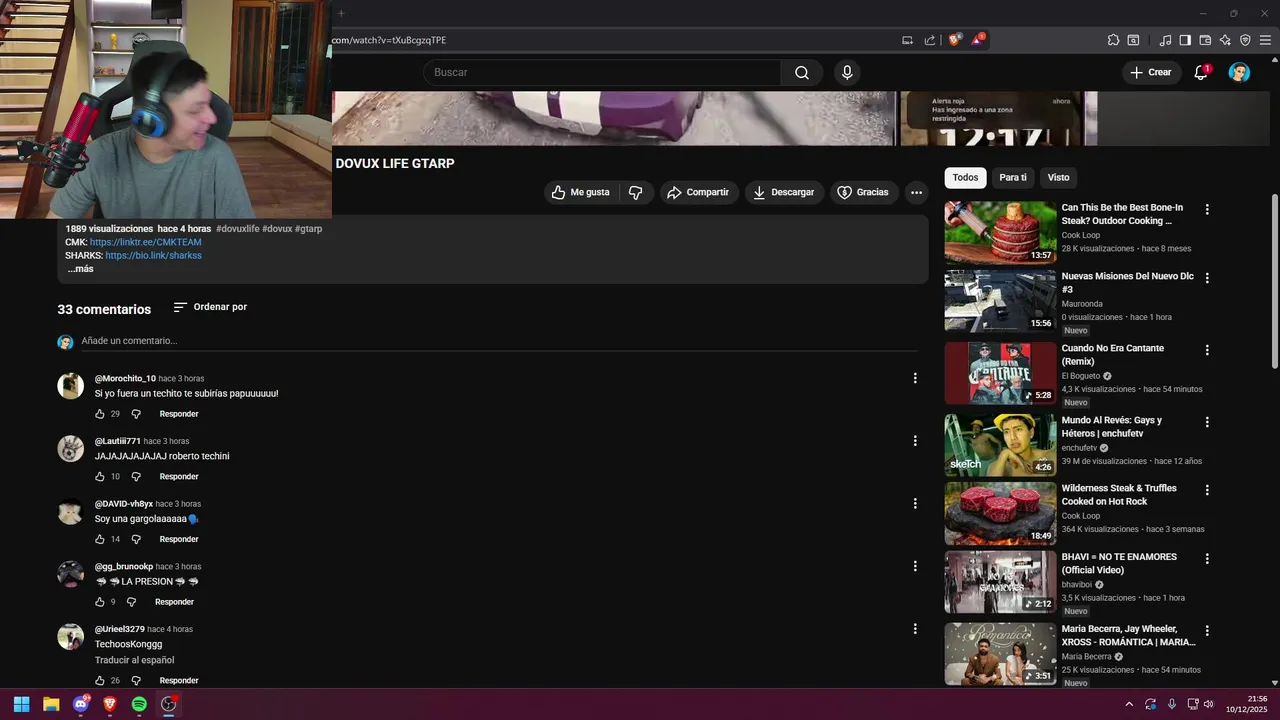Dislike the video with thumbs-down
This screenshot has height=720, width=1280.
(635, 192)
